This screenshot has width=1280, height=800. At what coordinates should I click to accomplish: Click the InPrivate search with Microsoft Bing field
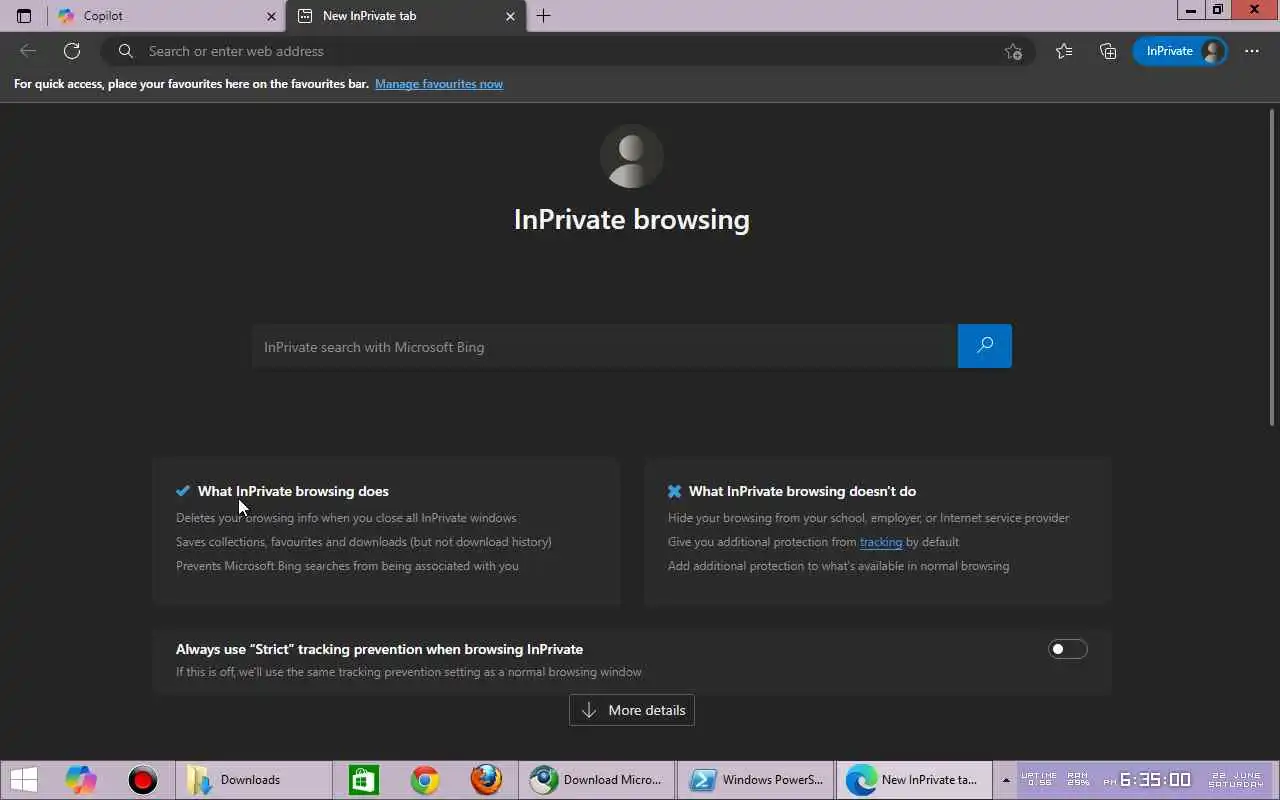point(605,346)
